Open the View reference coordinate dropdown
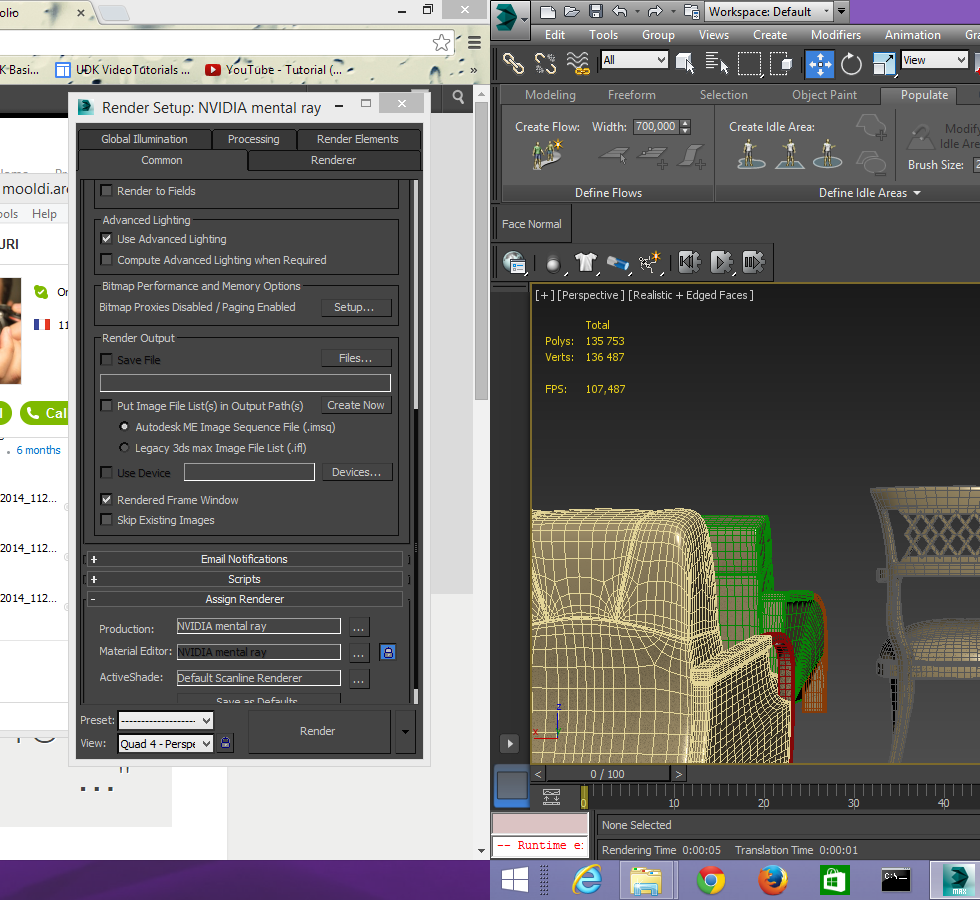Screen dimensions: 980x900 pyautogui.click(x=934, y=60)
